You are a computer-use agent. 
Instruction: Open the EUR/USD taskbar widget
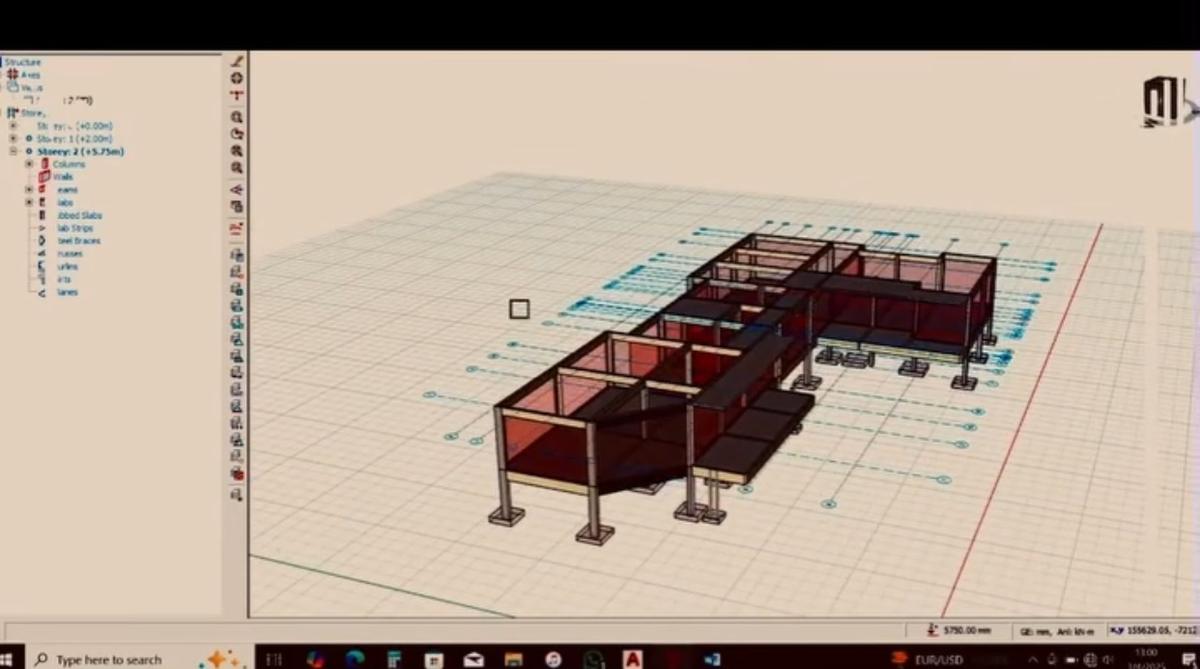tap(934, 659)
